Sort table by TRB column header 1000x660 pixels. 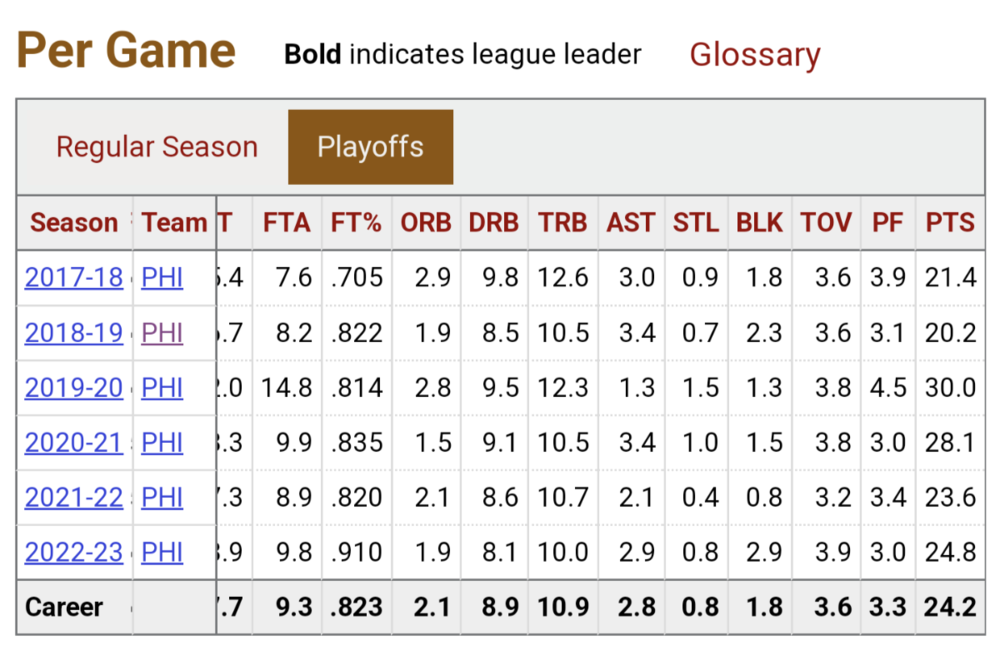[x=562, y=223]
